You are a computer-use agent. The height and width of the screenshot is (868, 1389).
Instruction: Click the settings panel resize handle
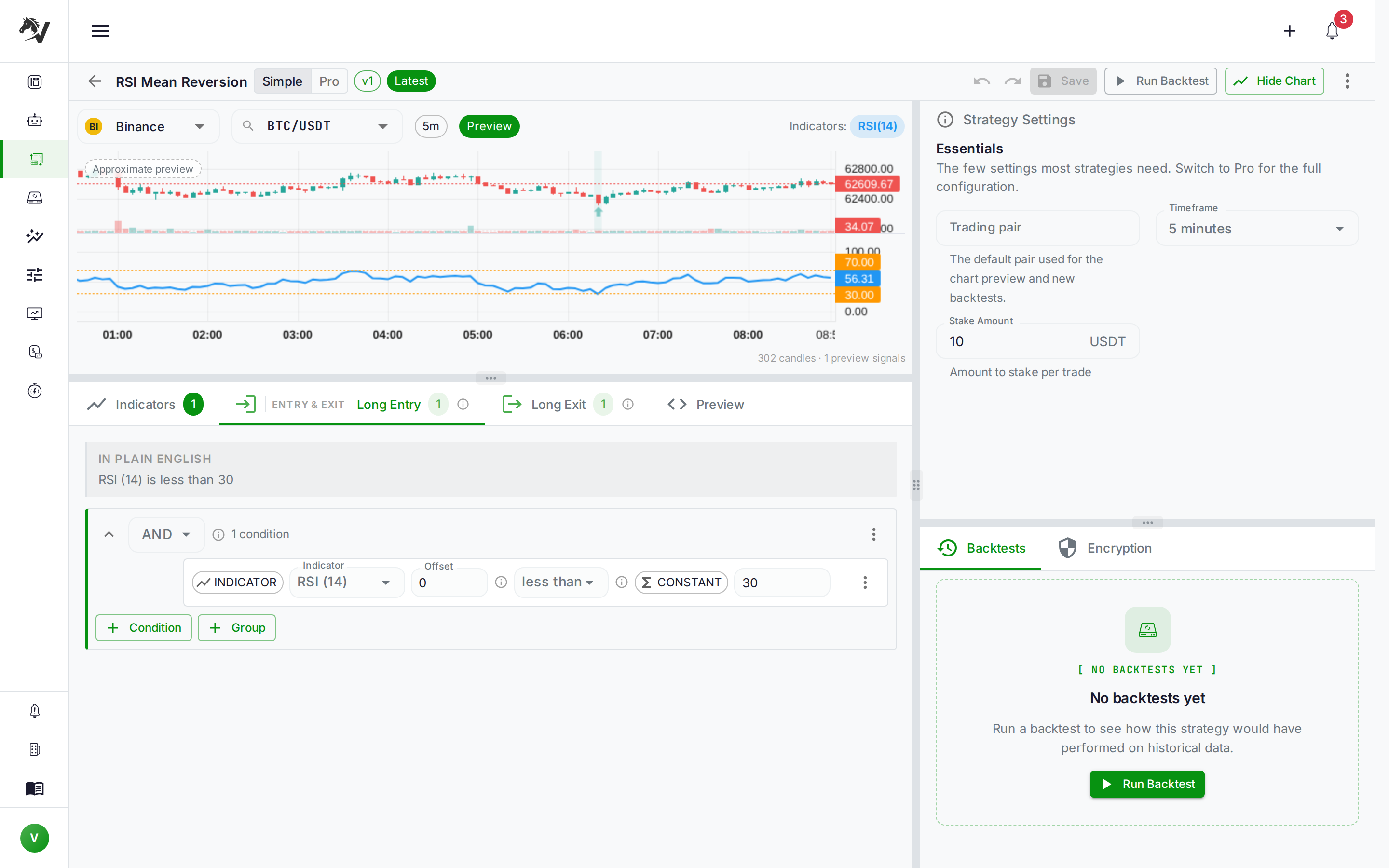click(x=1147, y=522)
